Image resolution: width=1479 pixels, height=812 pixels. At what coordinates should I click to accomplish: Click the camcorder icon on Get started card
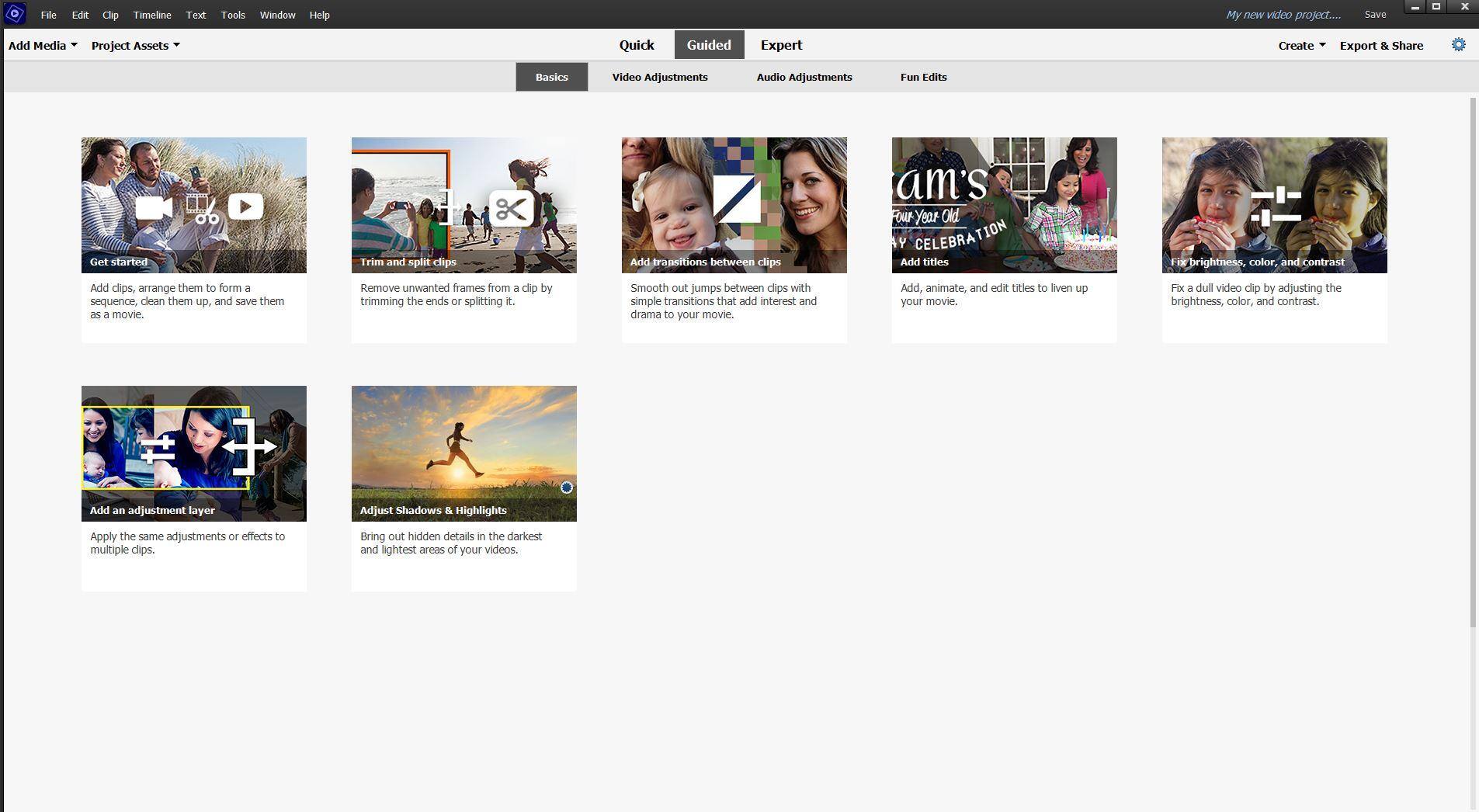click(x=154, y=208)
